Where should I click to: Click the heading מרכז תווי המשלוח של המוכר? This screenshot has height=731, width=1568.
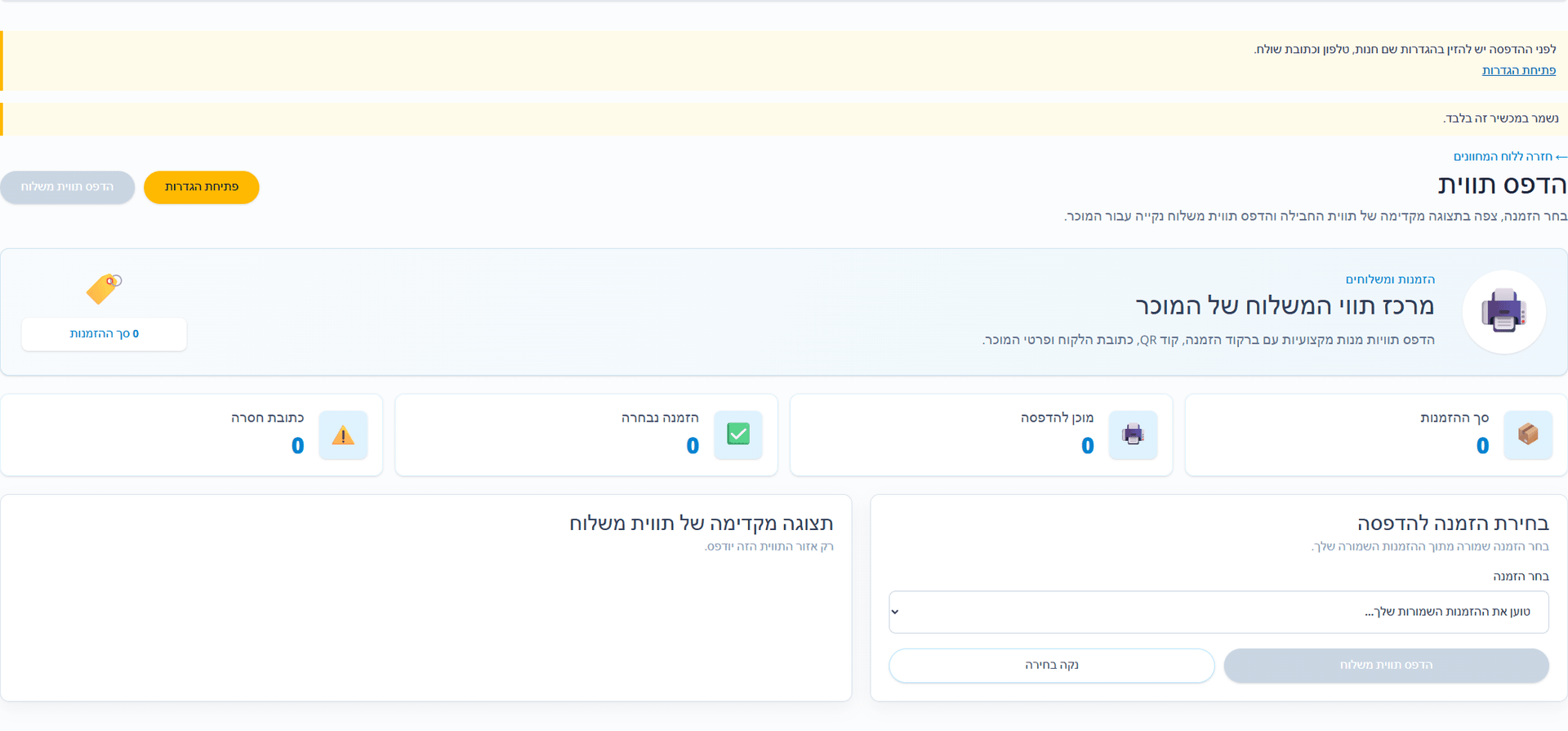1285,306
